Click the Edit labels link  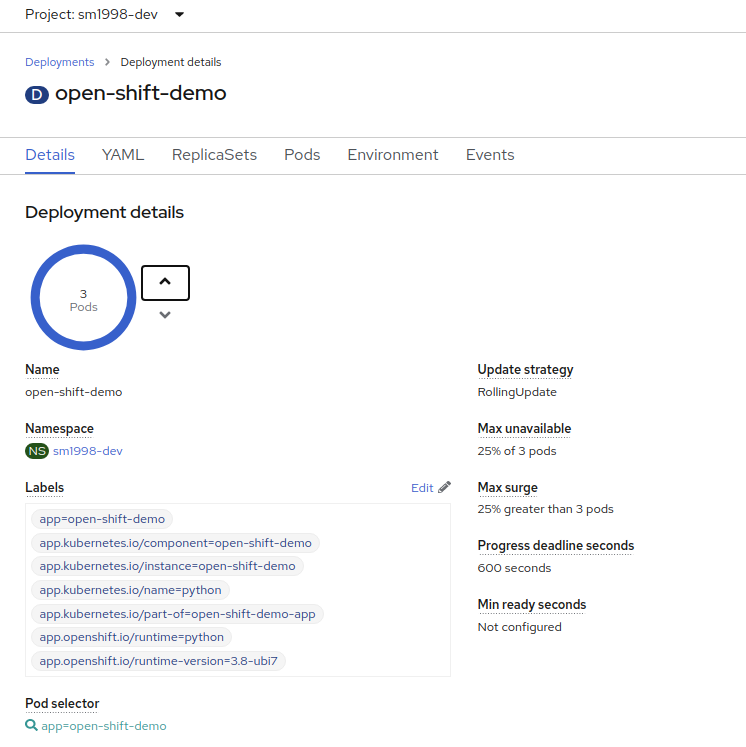(x=422, y=488)
